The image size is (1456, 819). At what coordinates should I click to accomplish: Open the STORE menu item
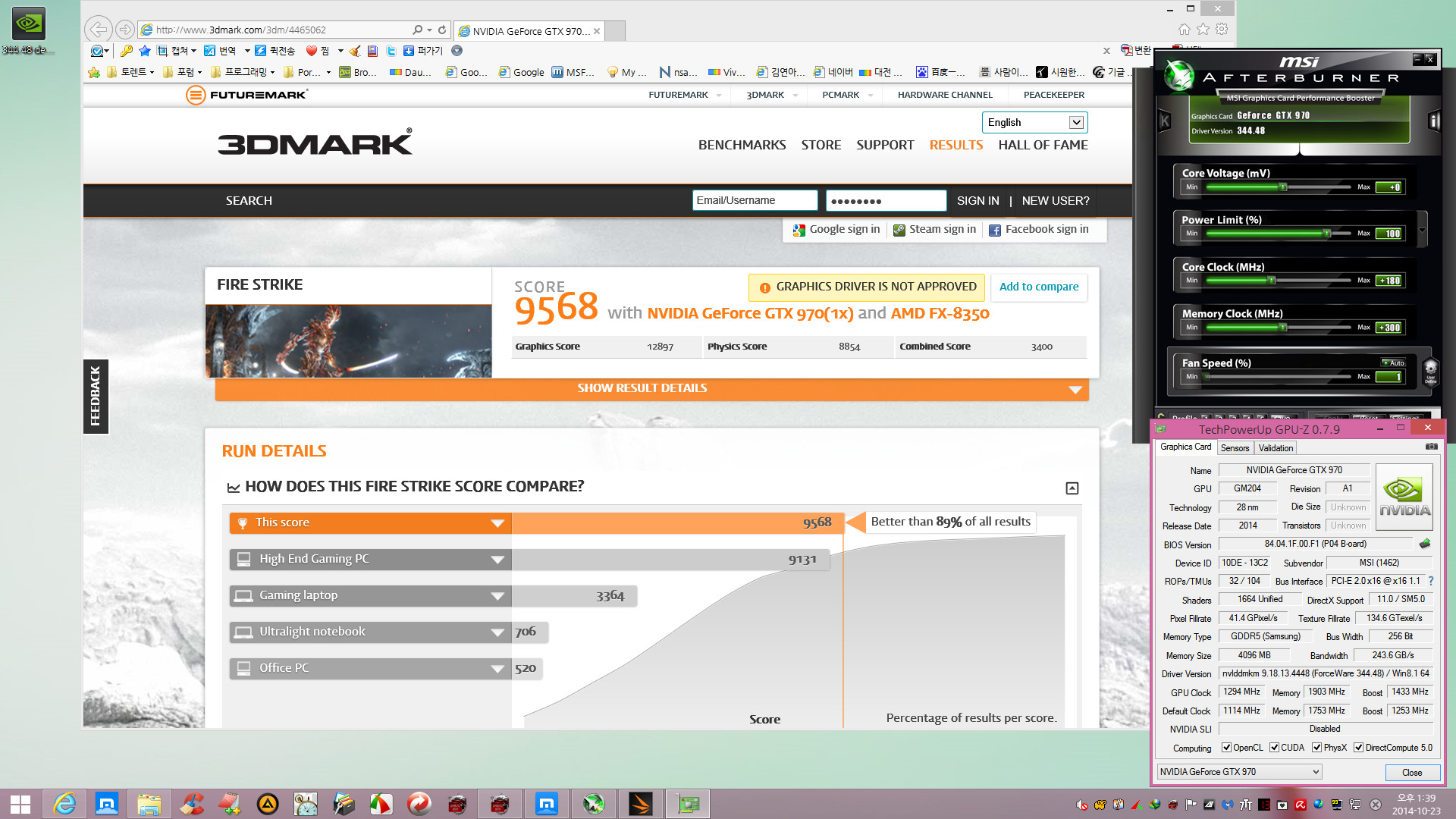click(x=821, y=145)
